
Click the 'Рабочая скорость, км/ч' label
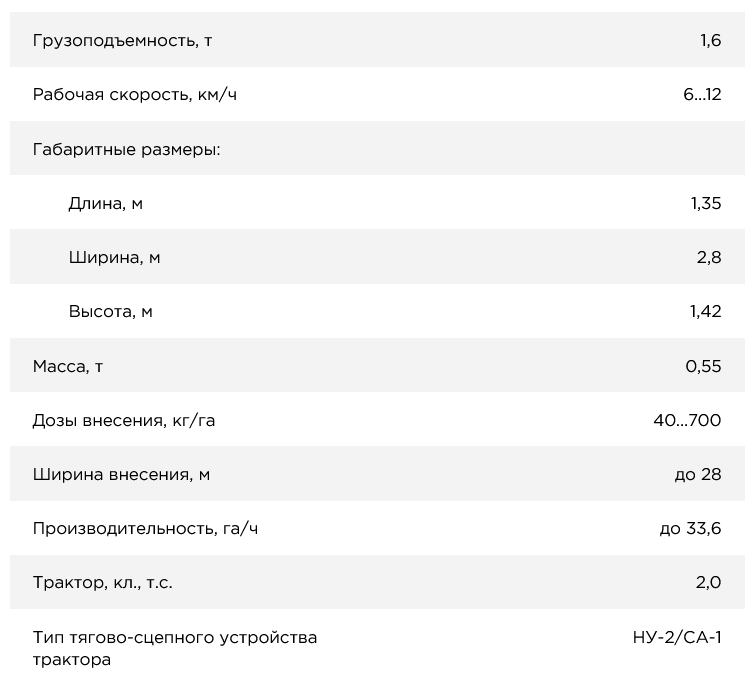135,95
